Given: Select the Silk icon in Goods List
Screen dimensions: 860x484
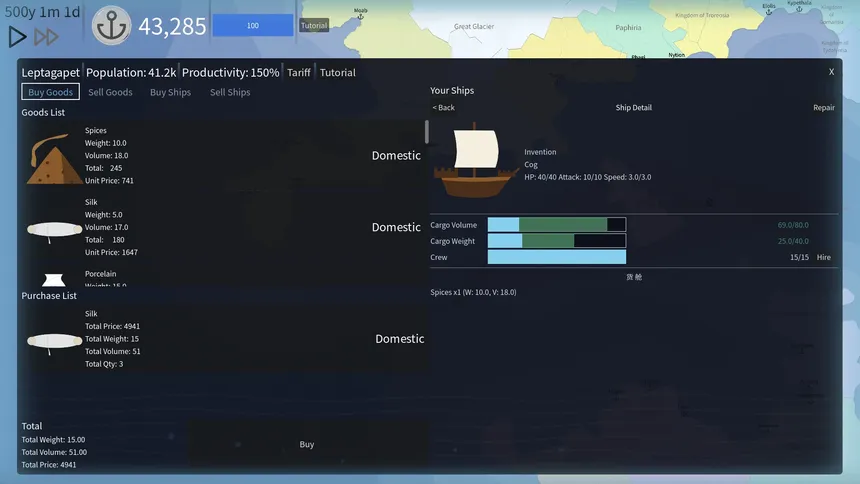Looking at the screenshot, I should [54, 230].
